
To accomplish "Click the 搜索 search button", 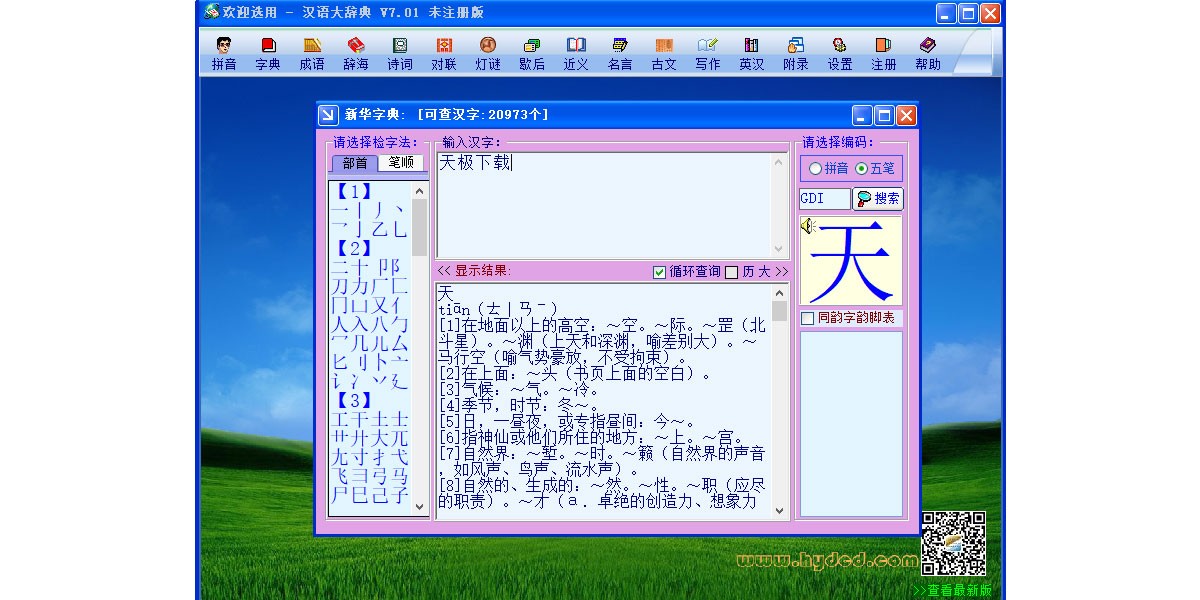I will point(878,199).
